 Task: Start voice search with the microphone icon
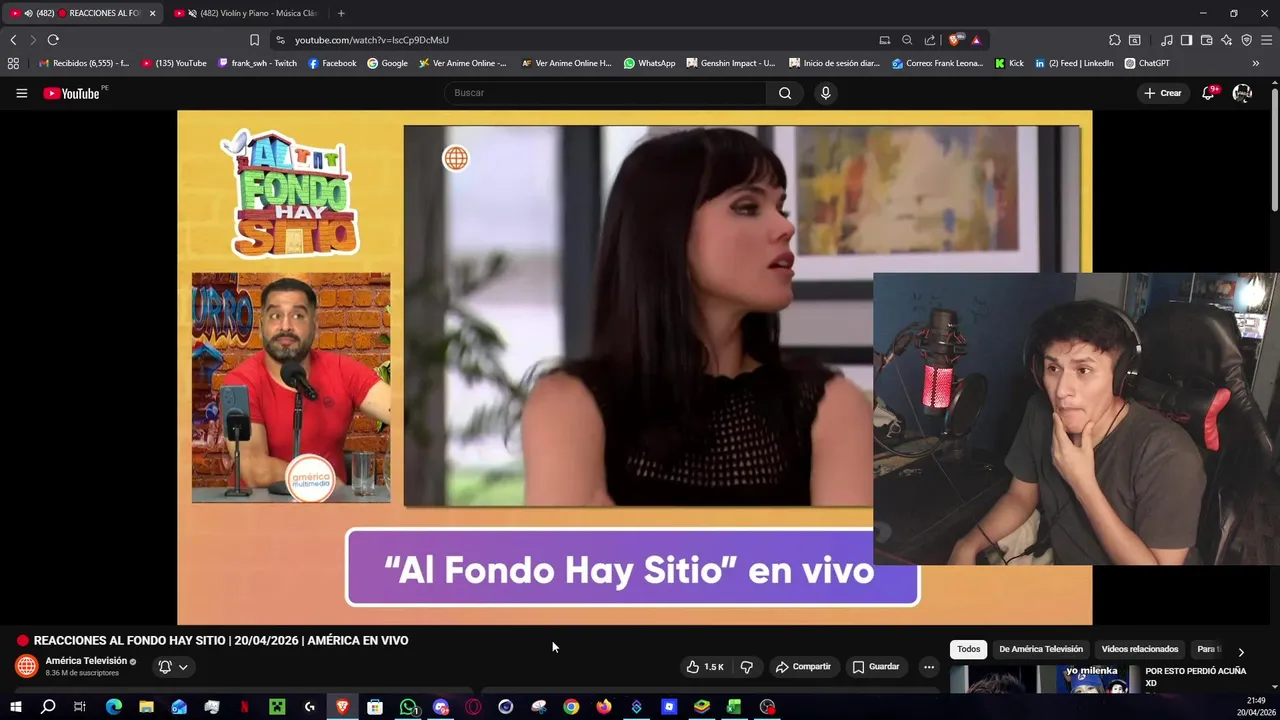pos(825,93)
